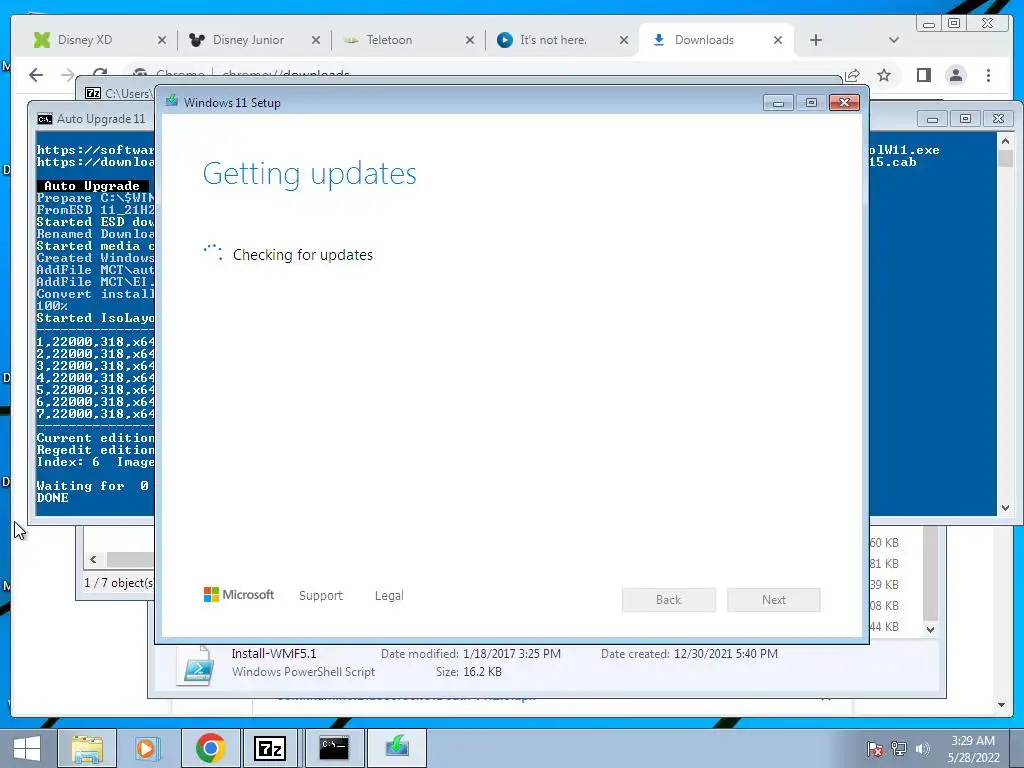Click the Install-WMF5.1 file name
The image size is (1024, 768).
(x=274, y=654)
